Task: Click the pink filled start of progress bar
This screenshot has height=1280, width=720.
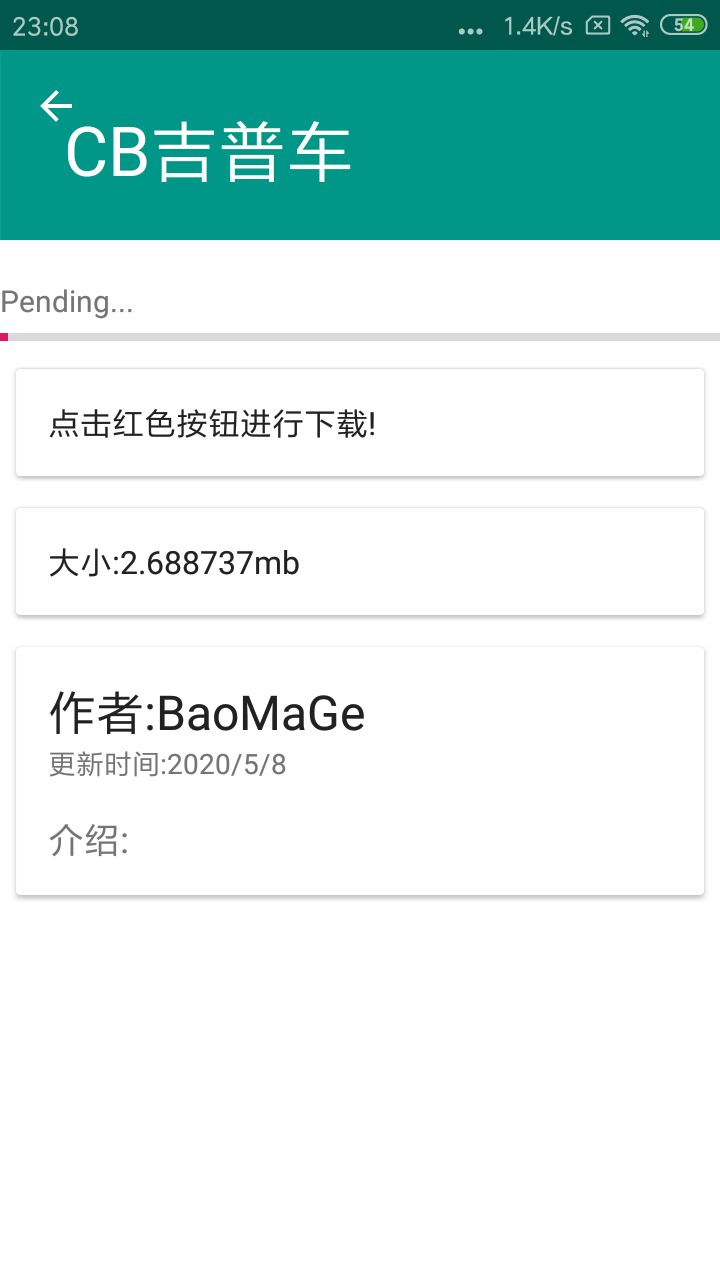Action: click(x=4, y=337)
